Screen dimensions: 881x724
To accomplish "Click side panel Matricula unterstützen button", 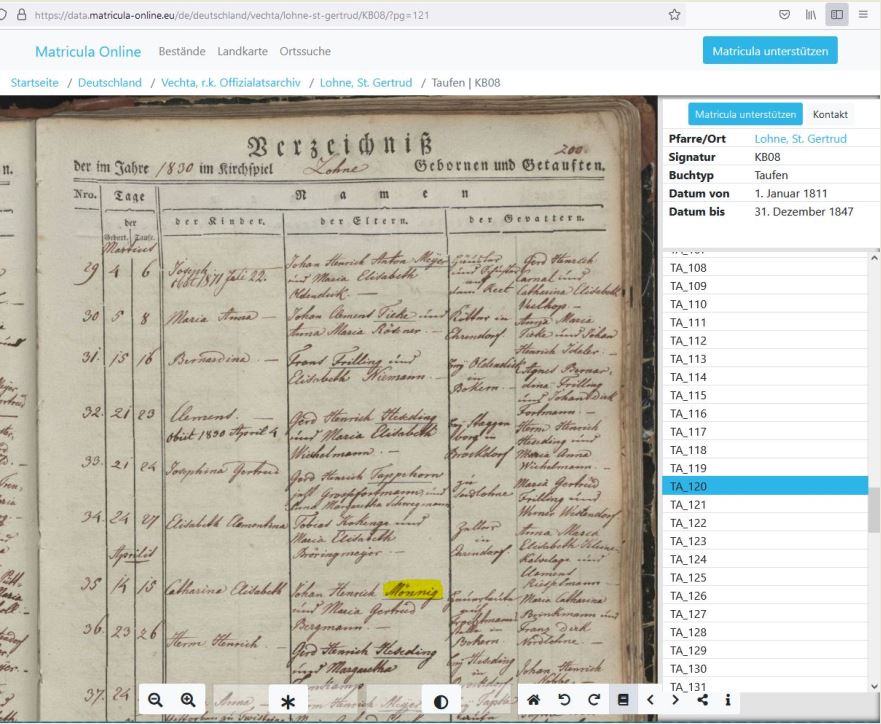I will pyautogui.click(x=745, y=114).
